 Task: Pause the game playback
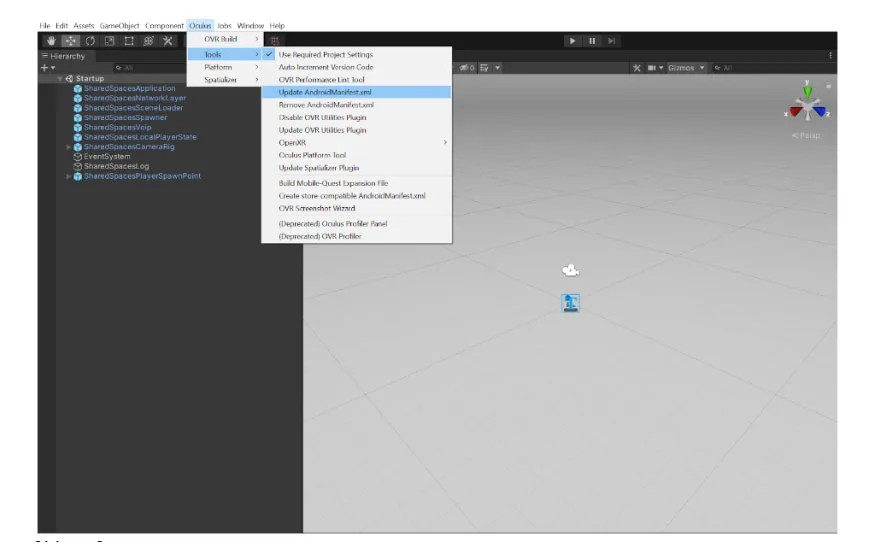pyautogui.click(x=592, y=41)
